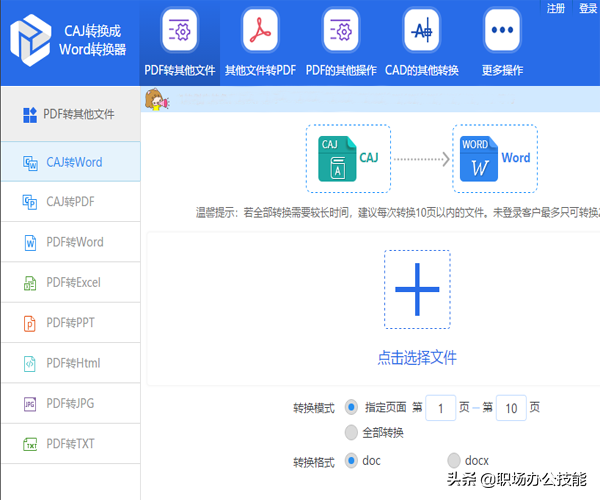Click the PDF转Word sidebar icon
Image resolution: width=600 pixels, height=500 pixels.
30,243
